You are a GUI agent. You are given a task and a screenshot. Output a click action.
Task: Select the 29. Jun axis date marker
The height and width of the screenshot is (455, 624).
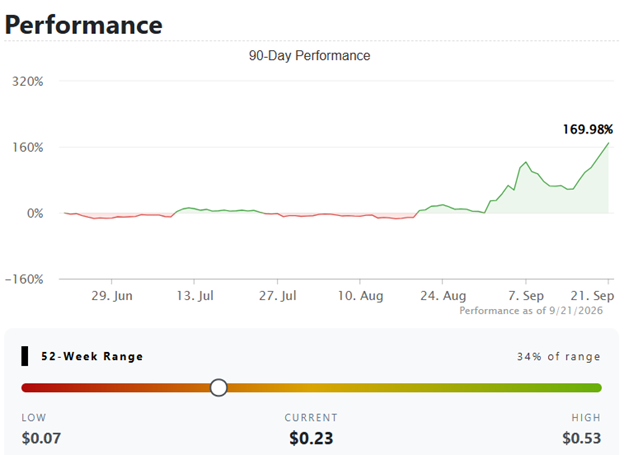click(x=112, y=296)
